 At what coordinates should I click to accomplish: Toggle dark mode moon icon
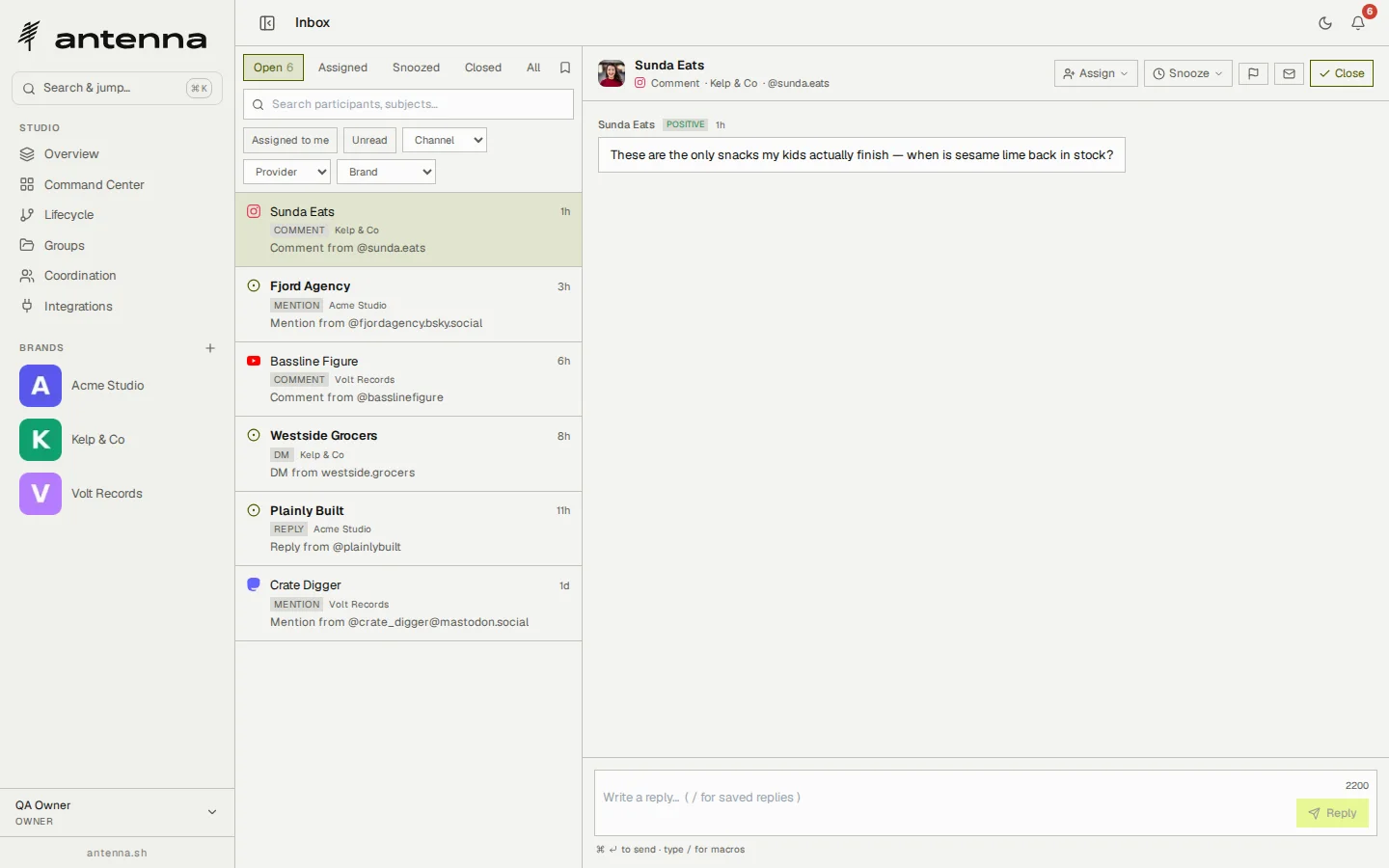(x=1325, y=23)
